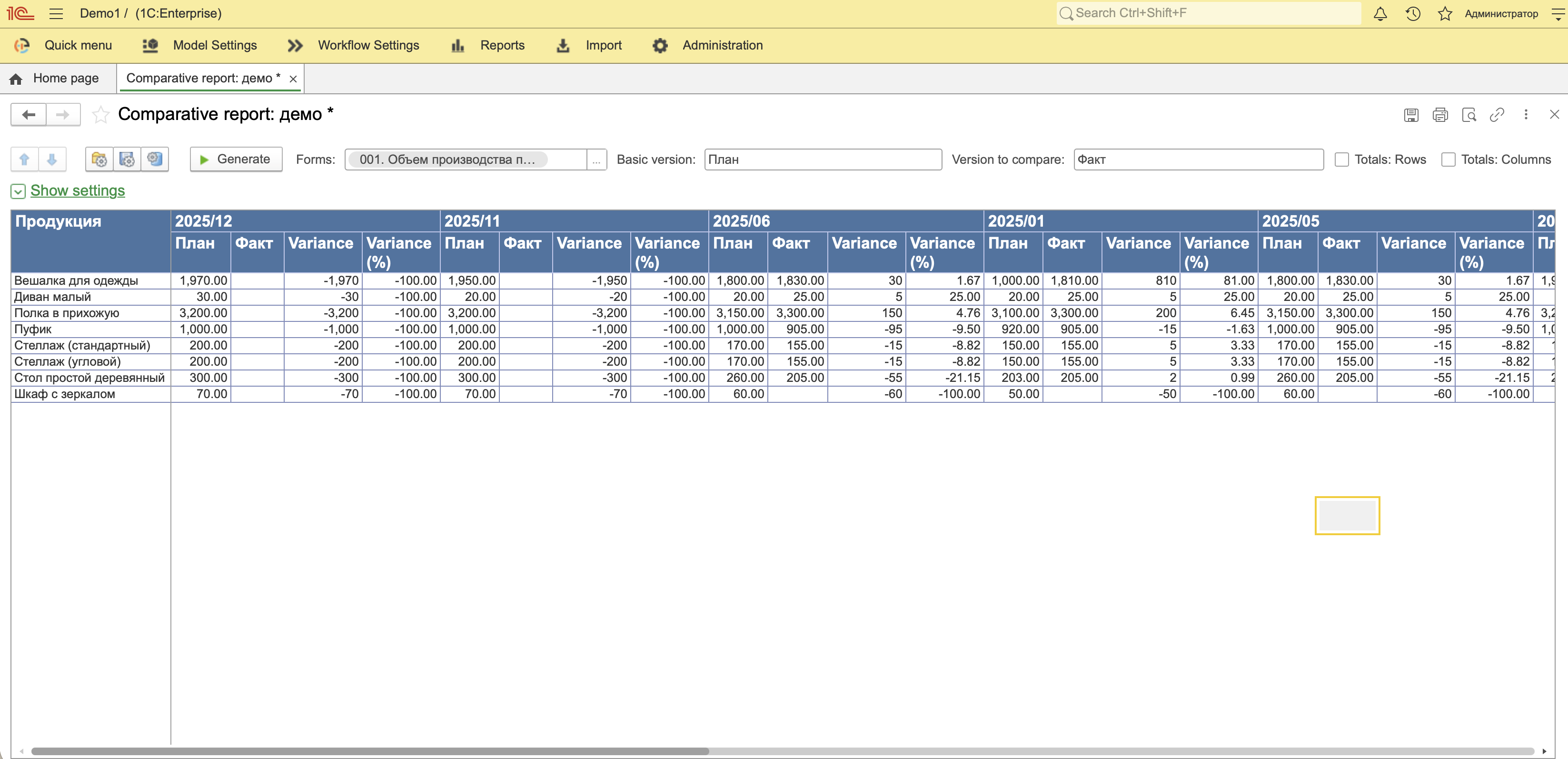The image size is (1568, 759).
Task: Click the Search field
Action: [1210, 13]
